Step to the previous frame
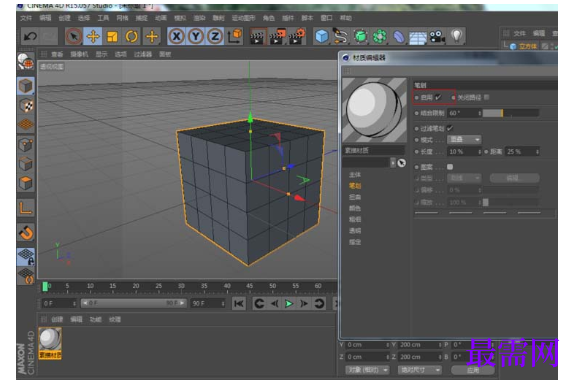Viewport: 578px width, 384px height. coord(275,304)
